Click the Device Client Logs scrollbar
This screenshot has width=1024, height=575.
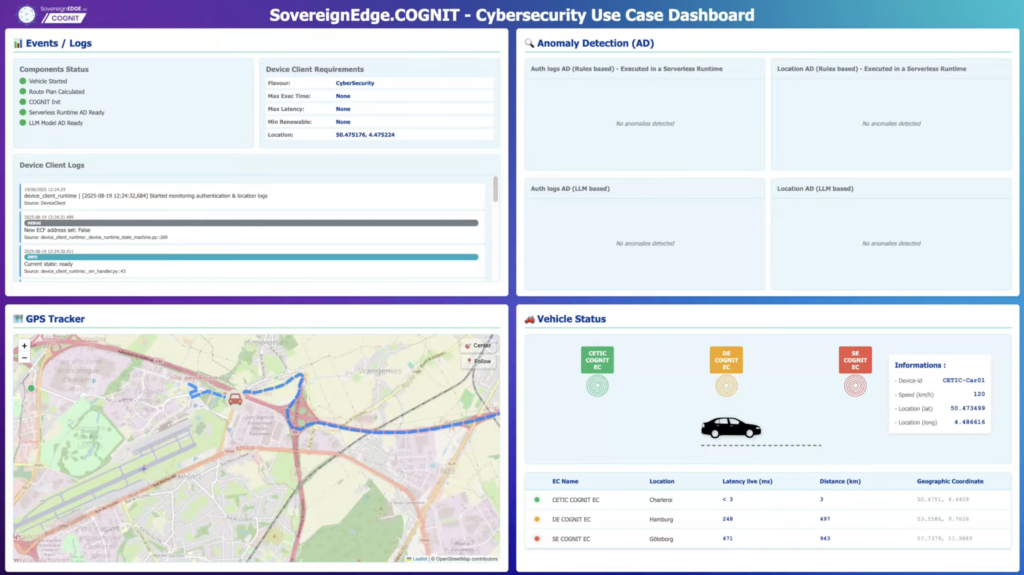click(x=495, y=190)
